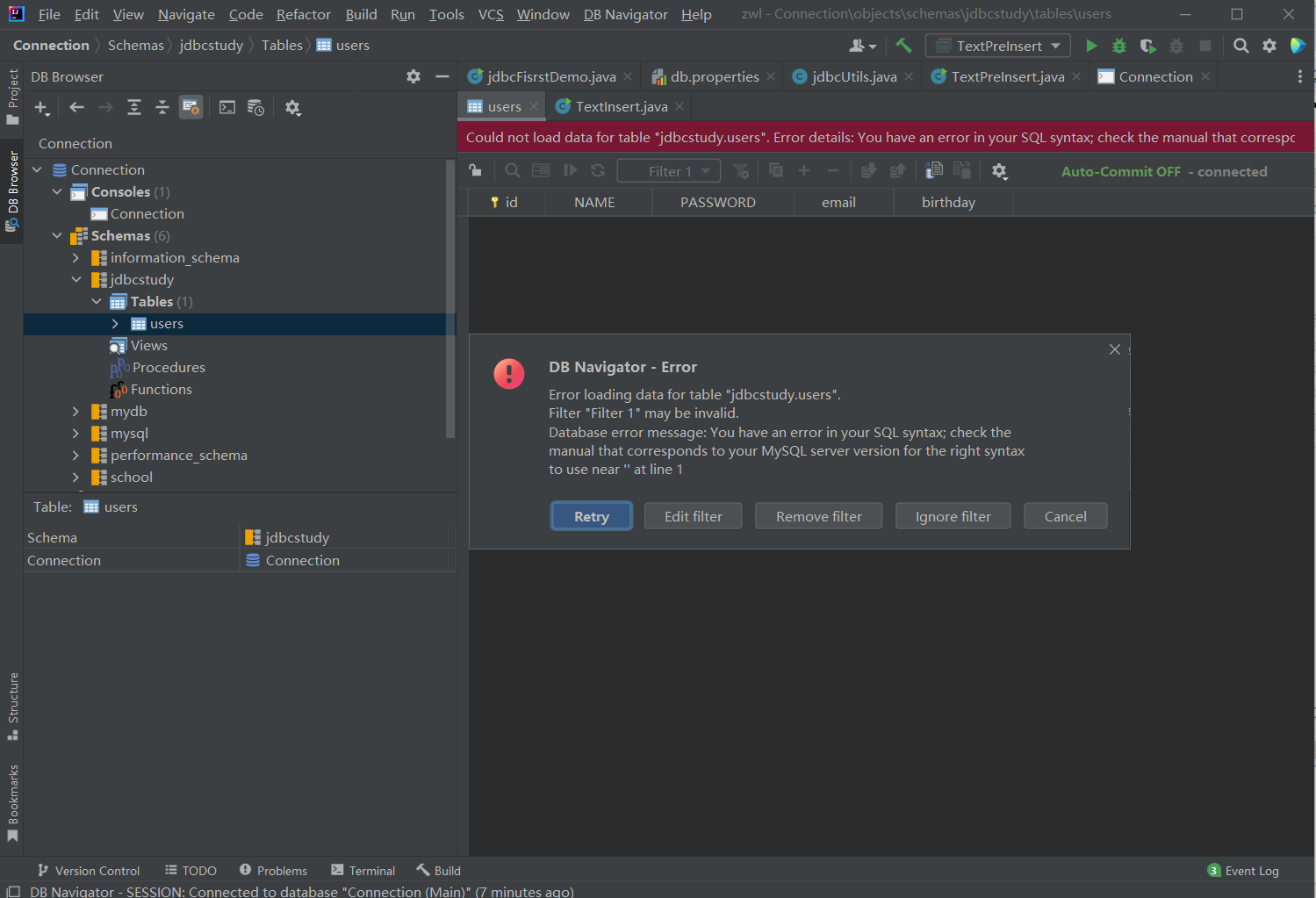This screenshot has height=898, width=1316.
Task: Click Ignore filter button
Action: [953, 516]
